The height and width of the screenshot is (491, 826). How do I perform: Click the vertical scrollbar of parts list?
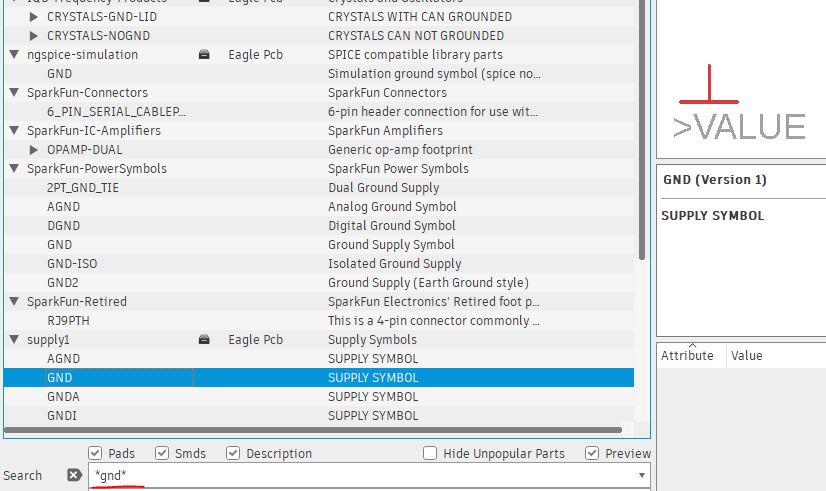(x=642, y=129)
